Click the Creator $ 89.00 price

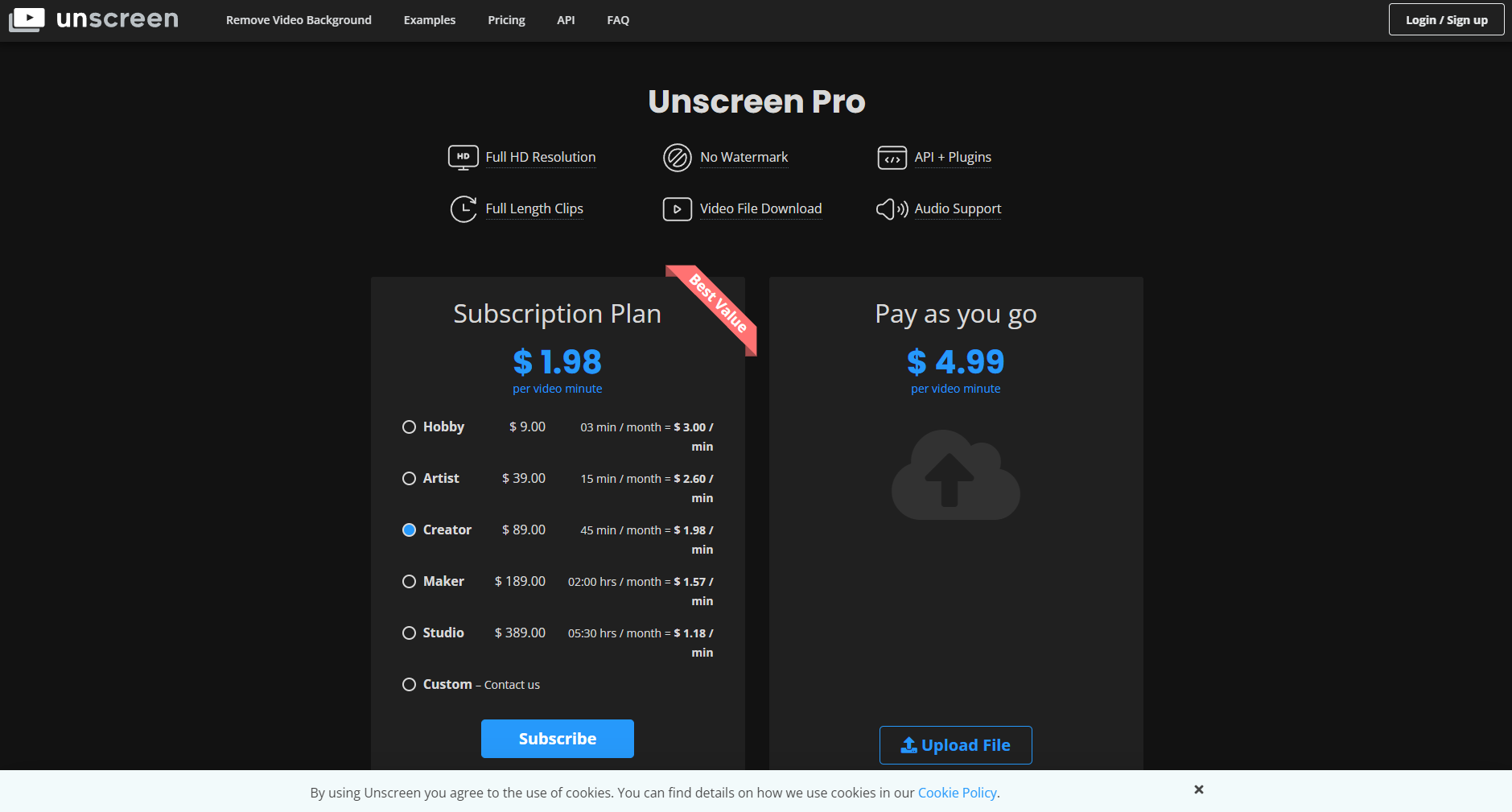click(524, 530)
